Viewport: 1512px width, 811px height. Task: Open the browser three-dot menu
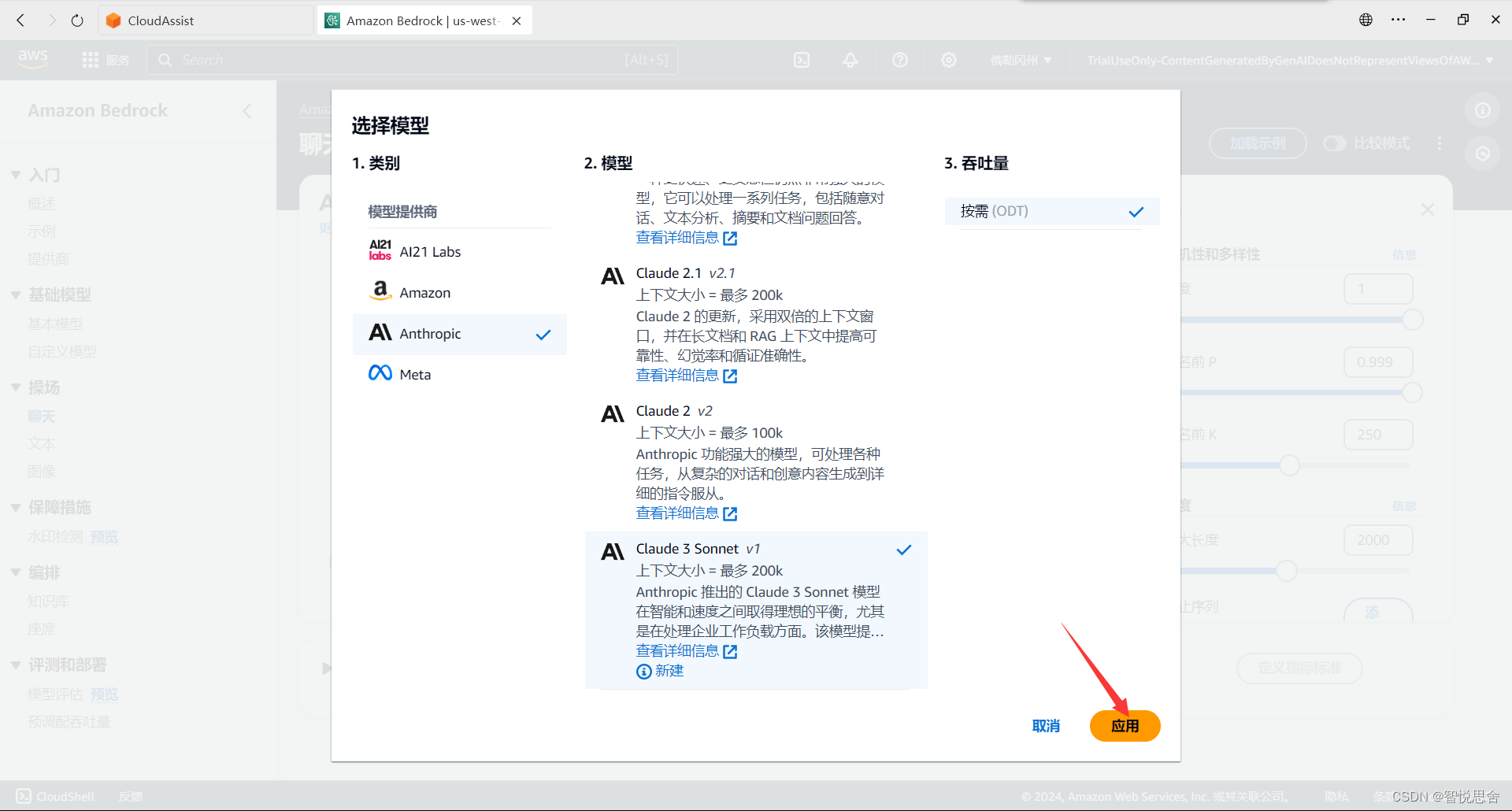pyautogui.click(x=1399, y=20)
